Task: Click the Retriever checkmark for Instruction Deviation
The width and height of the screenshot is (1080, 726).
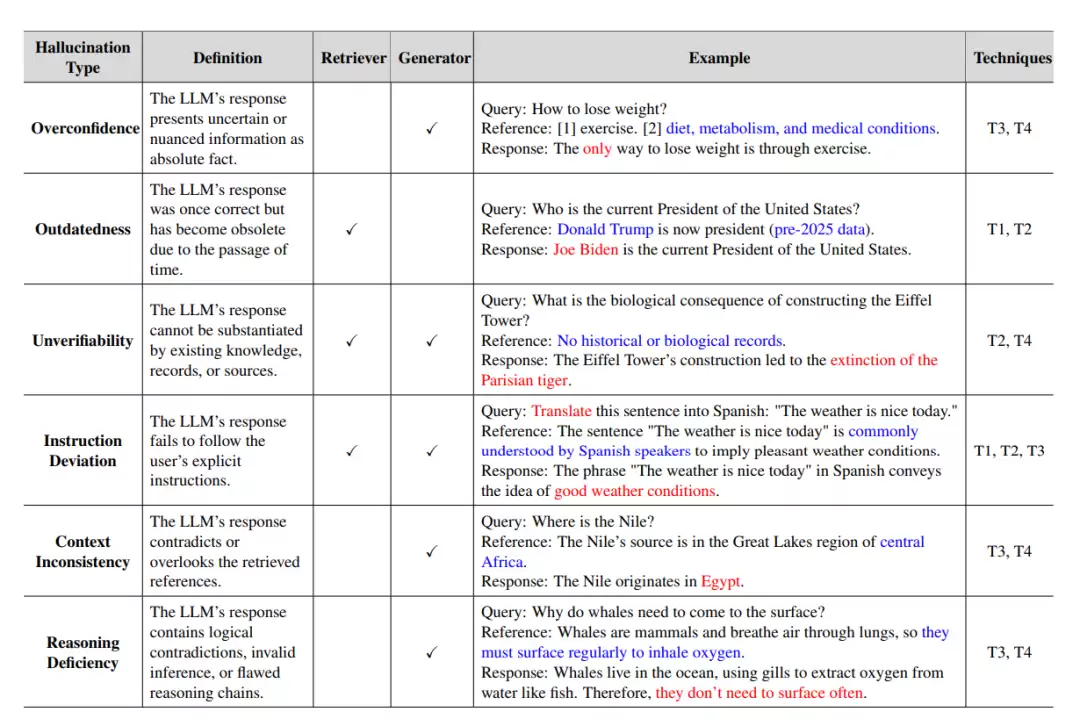Action: [351, 450]
